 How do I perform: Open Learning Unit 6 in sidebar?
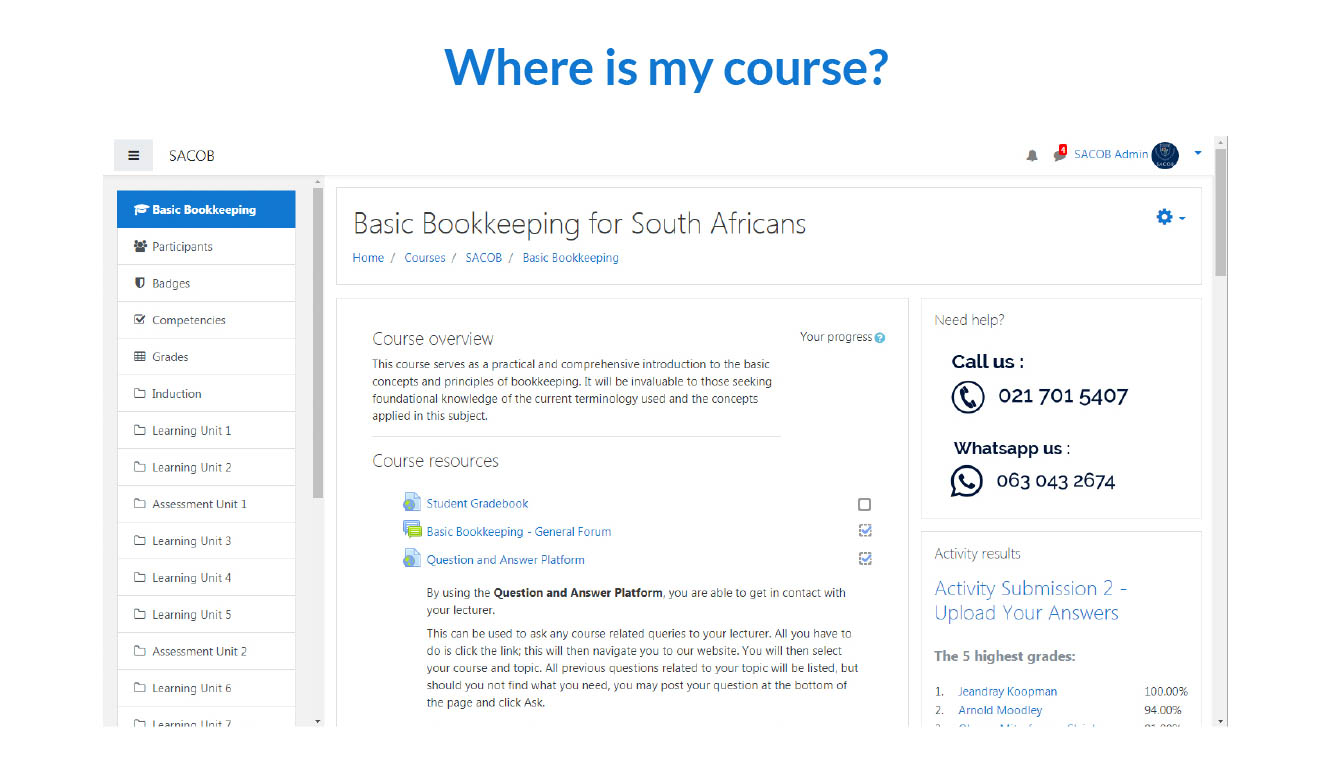206,688
